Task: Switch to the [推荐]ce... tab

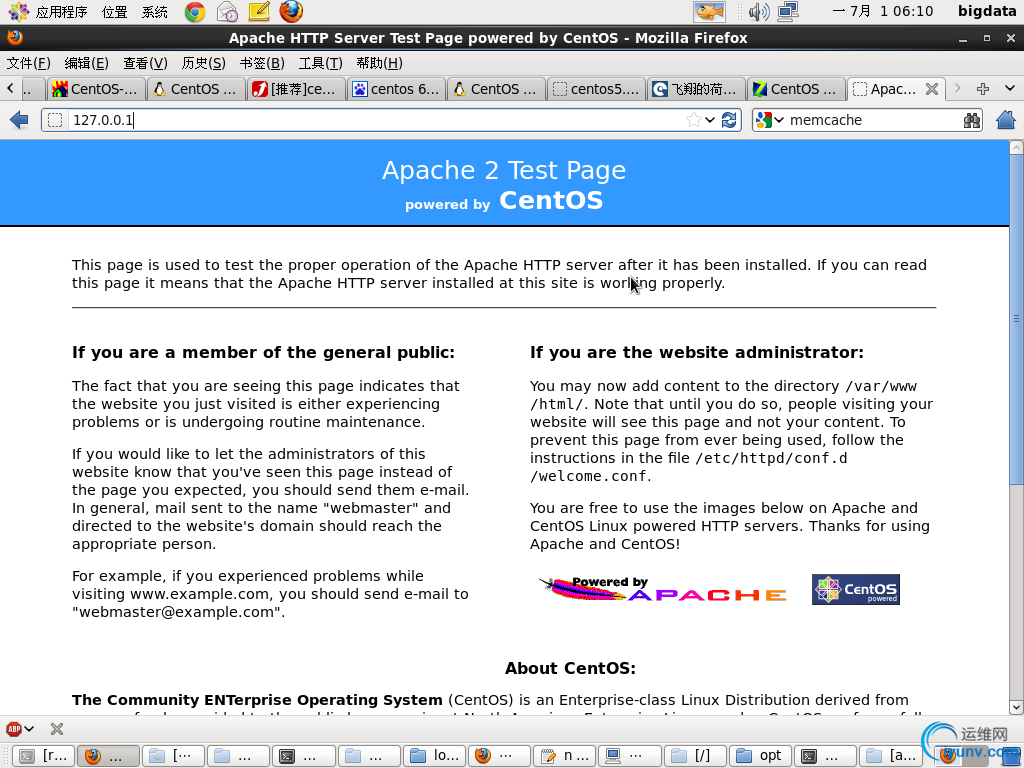Action: (296, 89)
